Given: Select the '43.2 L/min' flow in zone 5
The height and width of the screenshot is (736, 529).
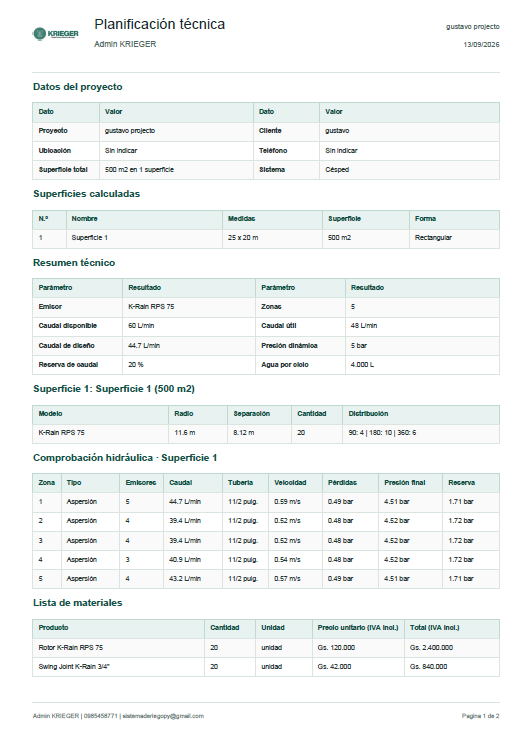Looking at the screenshot, I should click(185, 578).
